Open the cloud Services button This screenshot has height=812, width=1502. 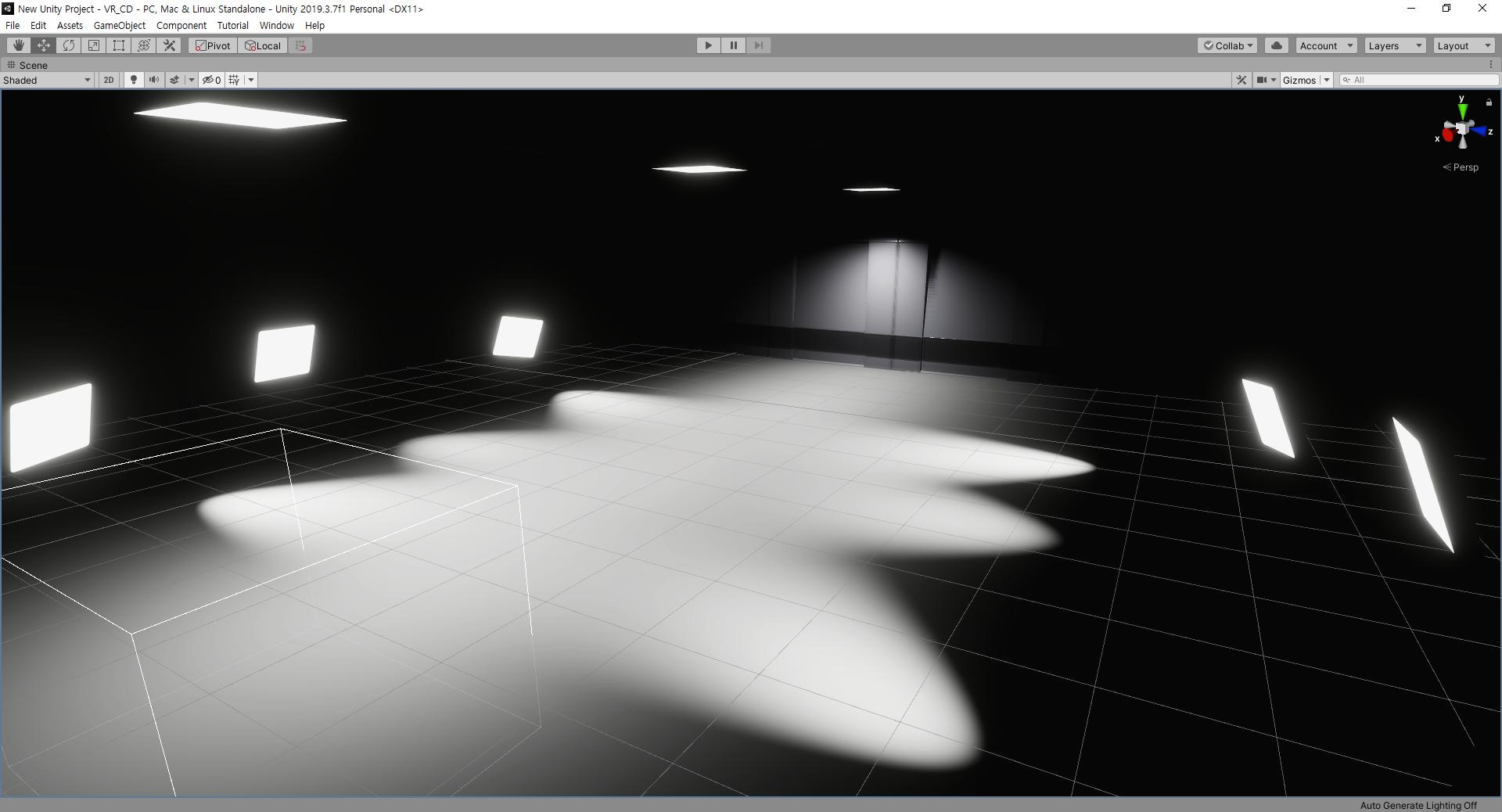tap(1277, 45)
